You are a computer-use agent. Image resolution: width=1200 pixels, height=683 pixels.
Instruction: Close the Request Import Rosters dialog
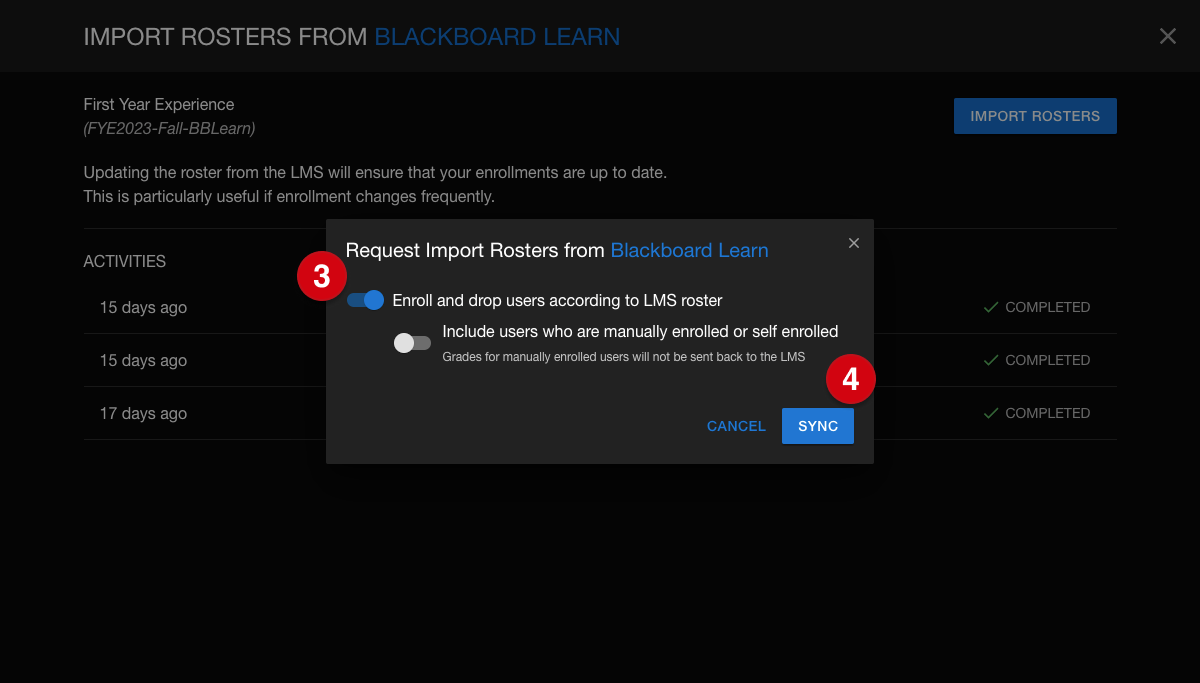coord(854,243)
